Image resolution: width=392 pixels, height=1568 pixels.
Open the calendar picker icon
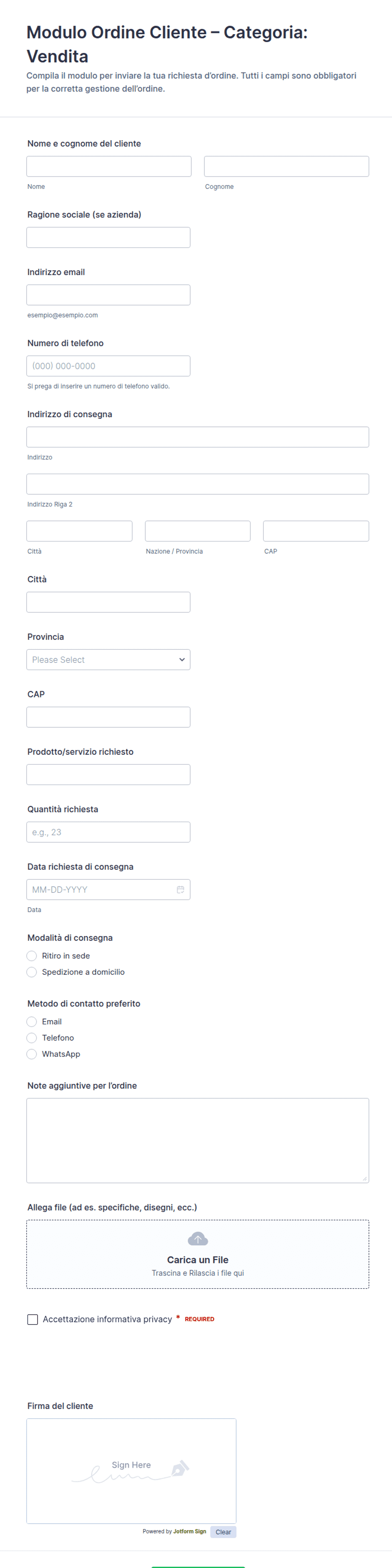tap(180, 889)
